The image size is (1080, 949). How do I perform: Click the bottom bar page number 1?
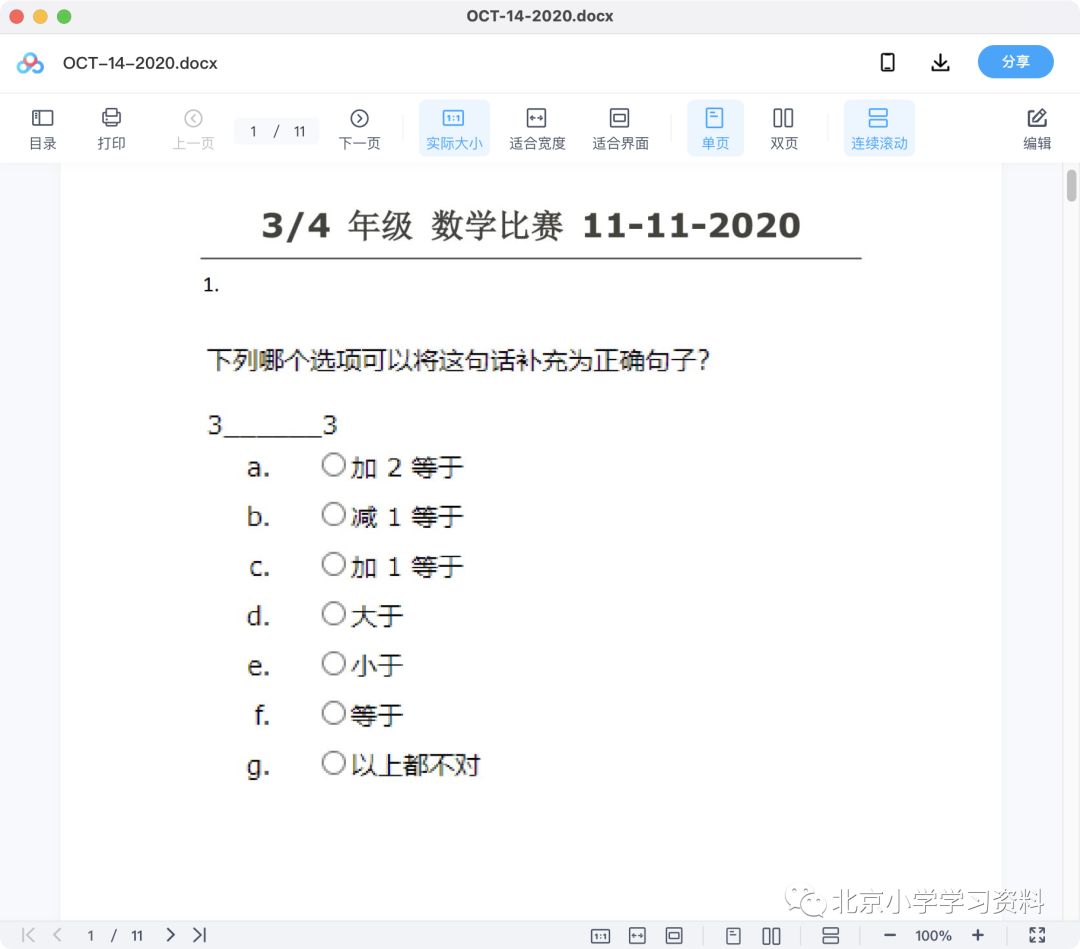click(90, 936)
